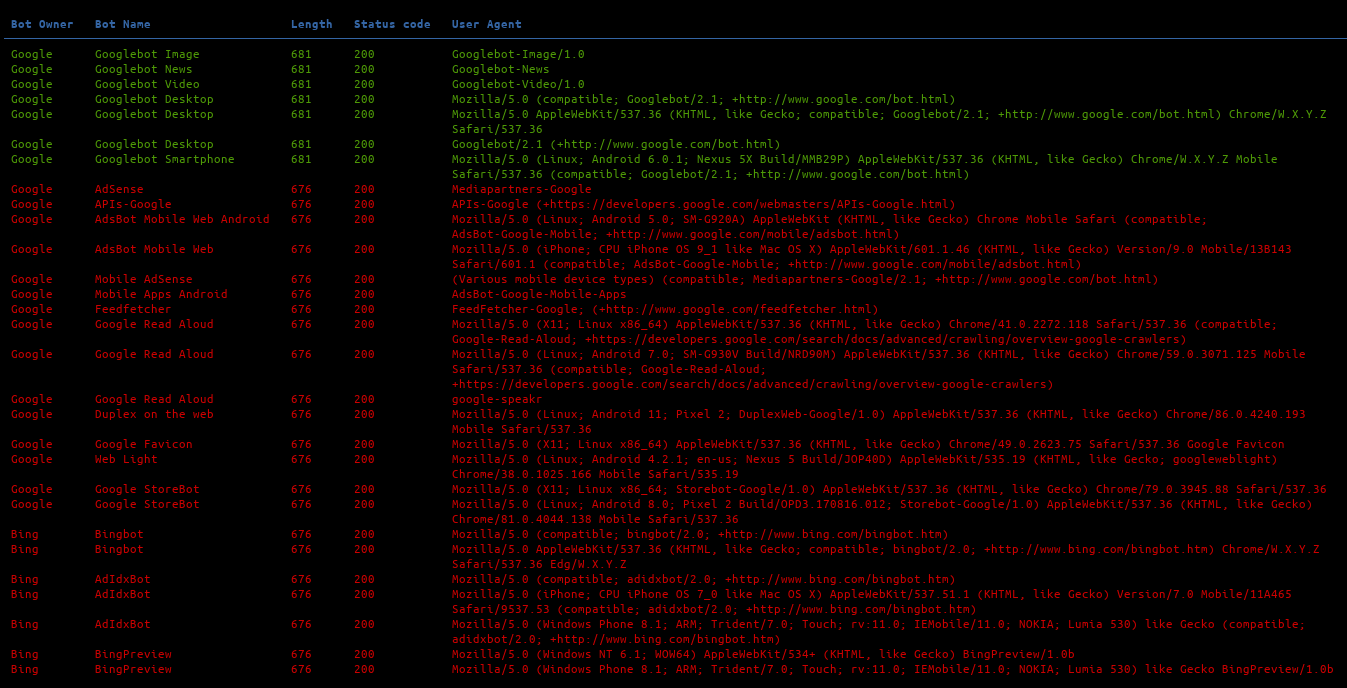
Task: Click the 'Bot Owner' column header
Action: 42,24
